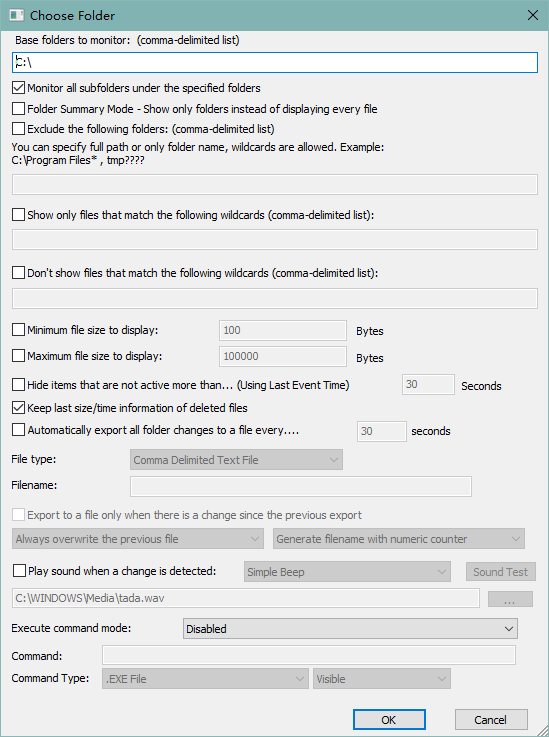Close the Choose Folder dialog

tap(533, 15)
